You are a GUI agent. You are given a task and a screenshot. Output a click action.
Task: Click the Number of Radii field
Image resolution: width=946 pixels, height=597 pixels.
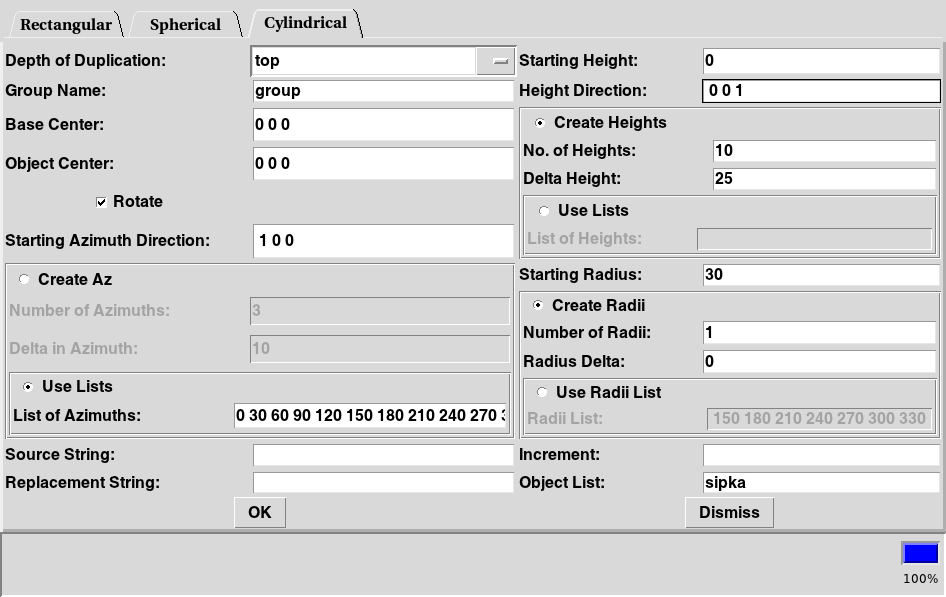(819, 333)
